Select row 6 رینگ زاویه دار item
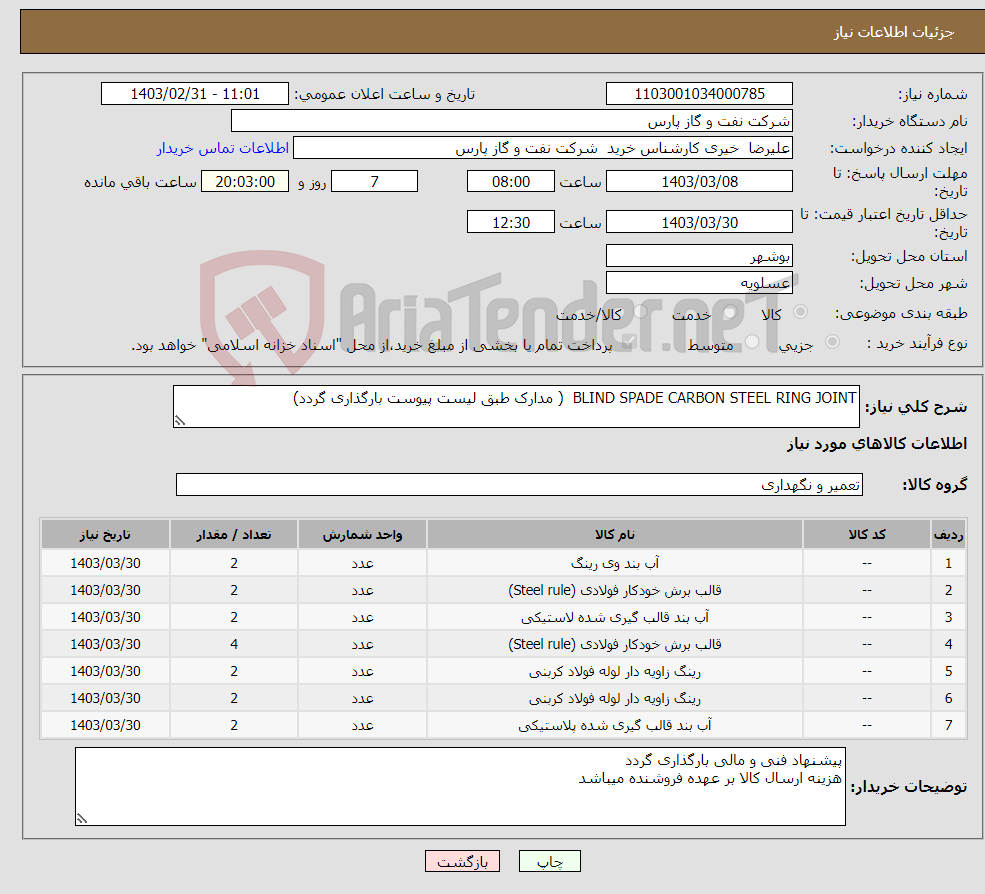The height and width of the screenshot is (894, 985). coord(615,699)
